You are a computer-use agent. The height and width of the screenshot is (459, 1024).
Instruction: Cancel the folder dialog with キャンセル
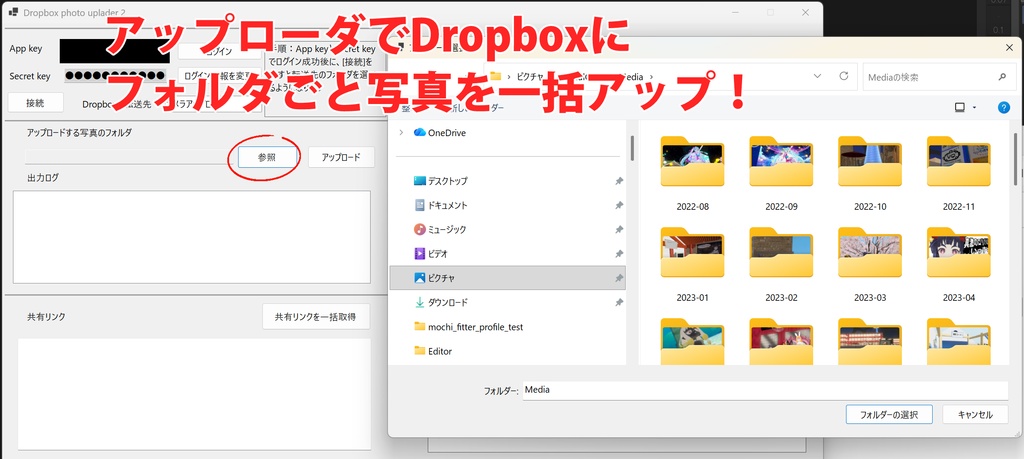click(x=976, y=415)
